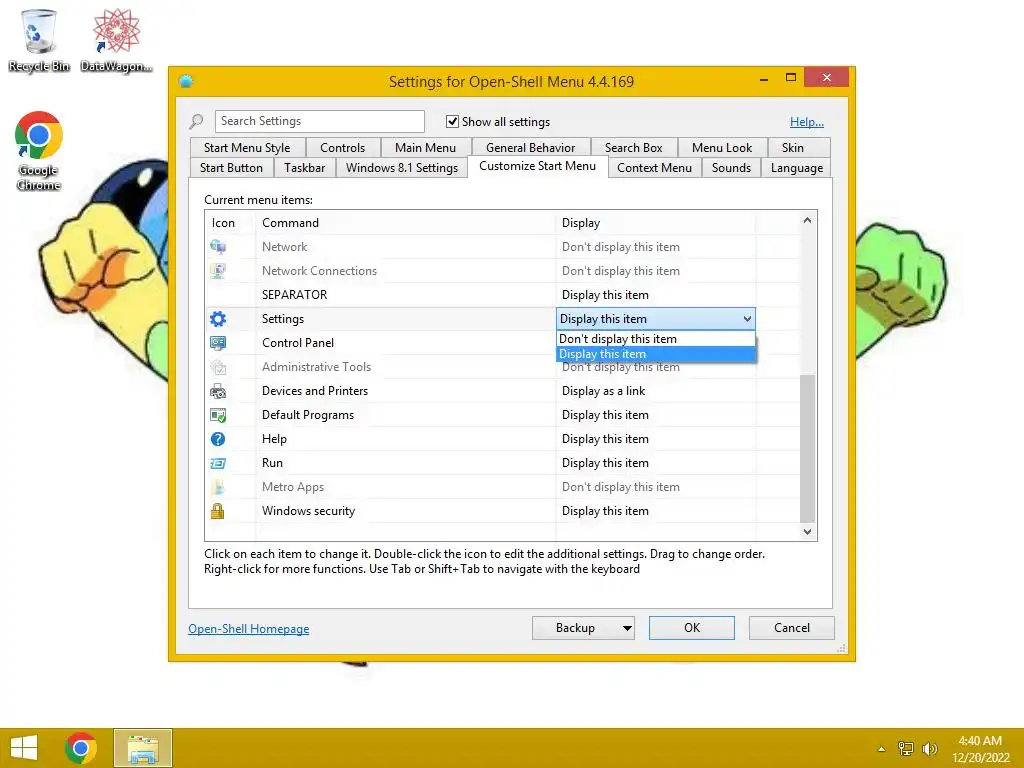Click the Network row icon

[217, 247]
